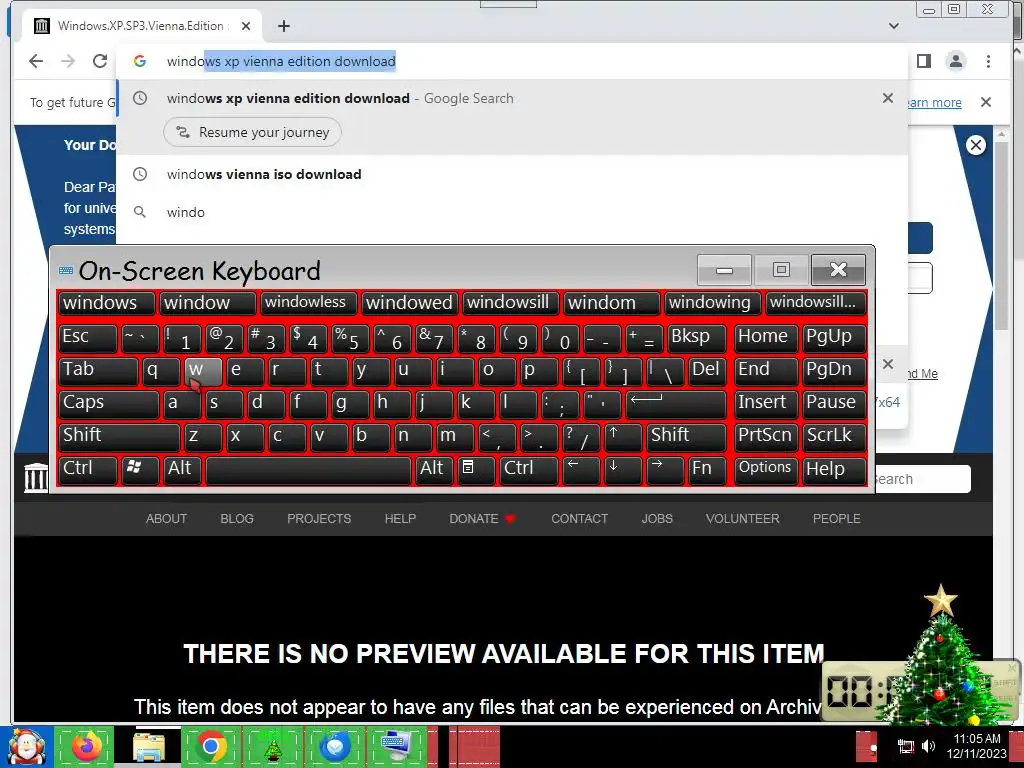This screenshot has height=768, width=1024.
Task: Choose the 'windowed' word prediction
Action: [x=409, y=302]
